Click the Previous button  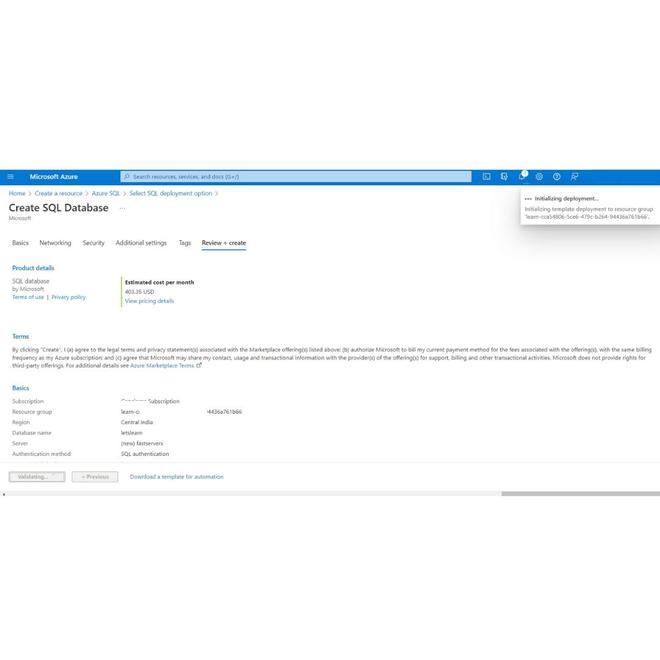(95, 477)
